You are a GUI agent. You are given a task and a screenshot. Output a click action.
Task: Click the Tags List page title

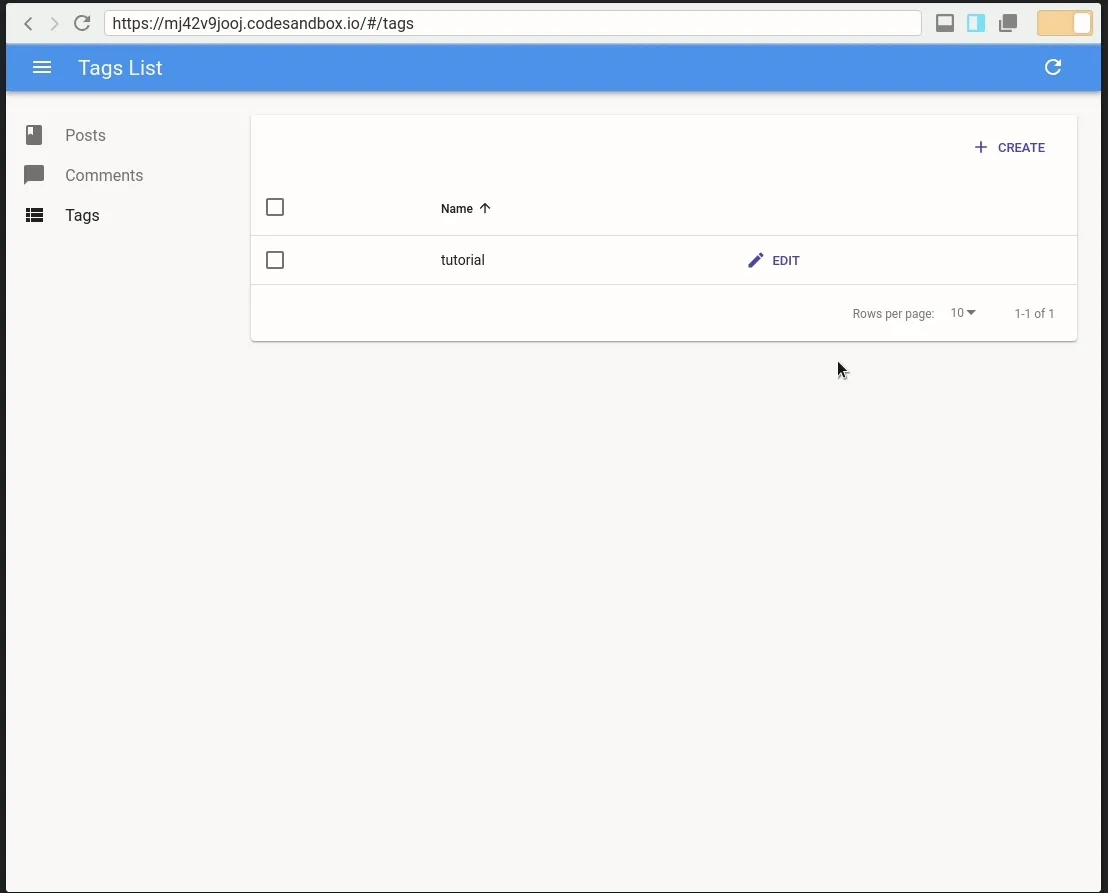120,68
